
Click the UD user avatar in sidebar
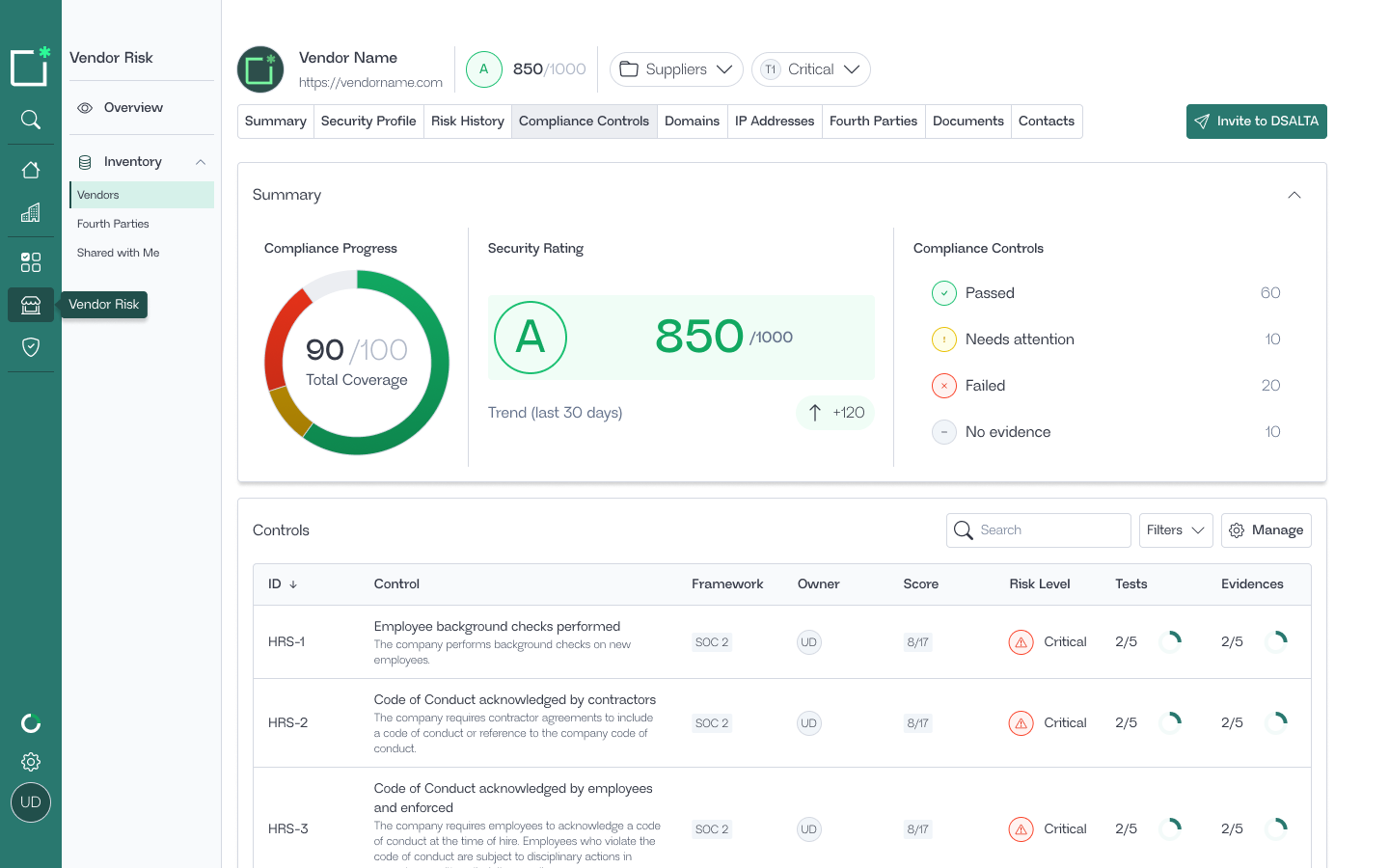pos(31,802)
